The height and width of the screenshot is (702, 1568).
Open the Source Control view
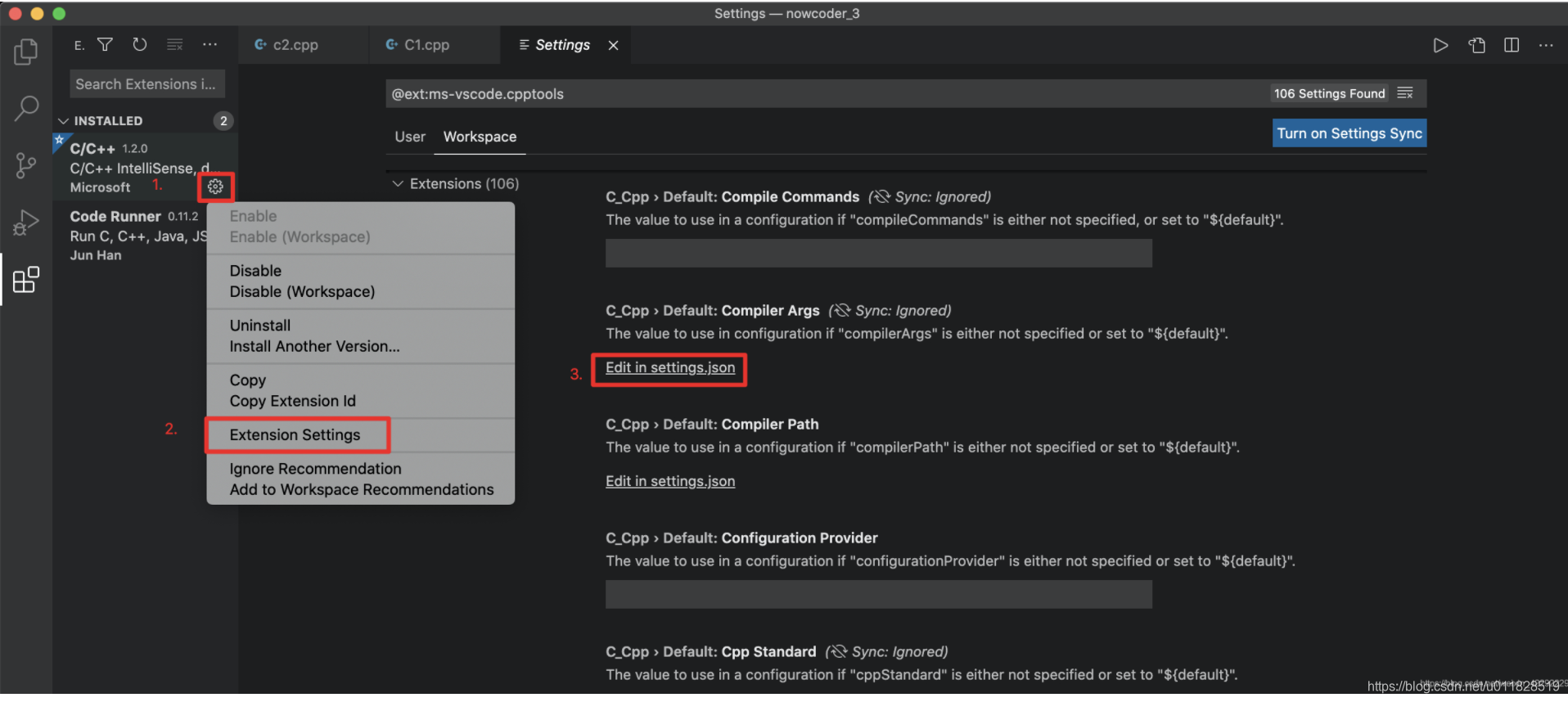point(26,165)
